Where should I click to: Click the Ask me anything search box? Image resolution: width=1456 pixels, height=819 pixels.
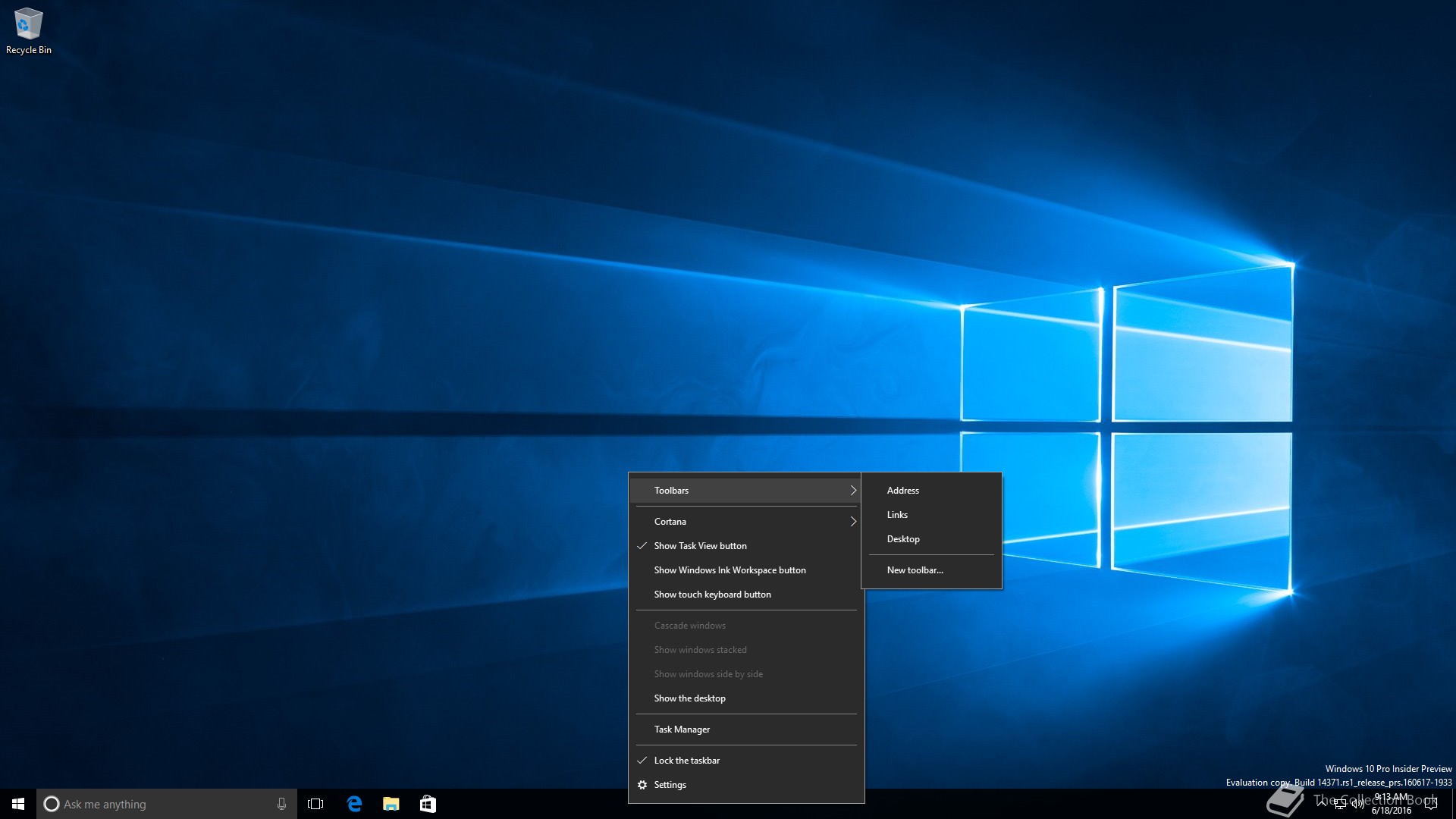[167, 804]
